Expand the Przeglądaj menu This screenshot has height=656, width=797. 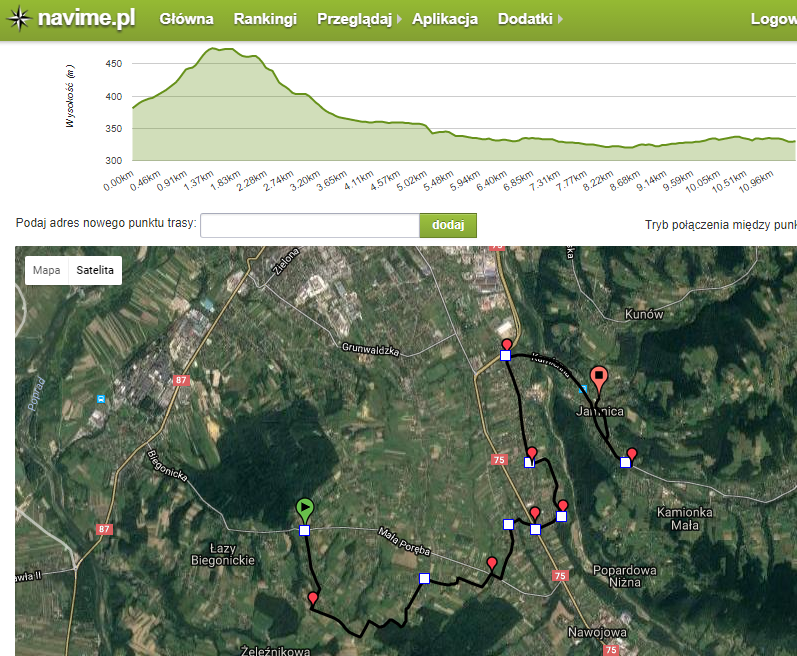pyautogui.click(x=359, y=19)
